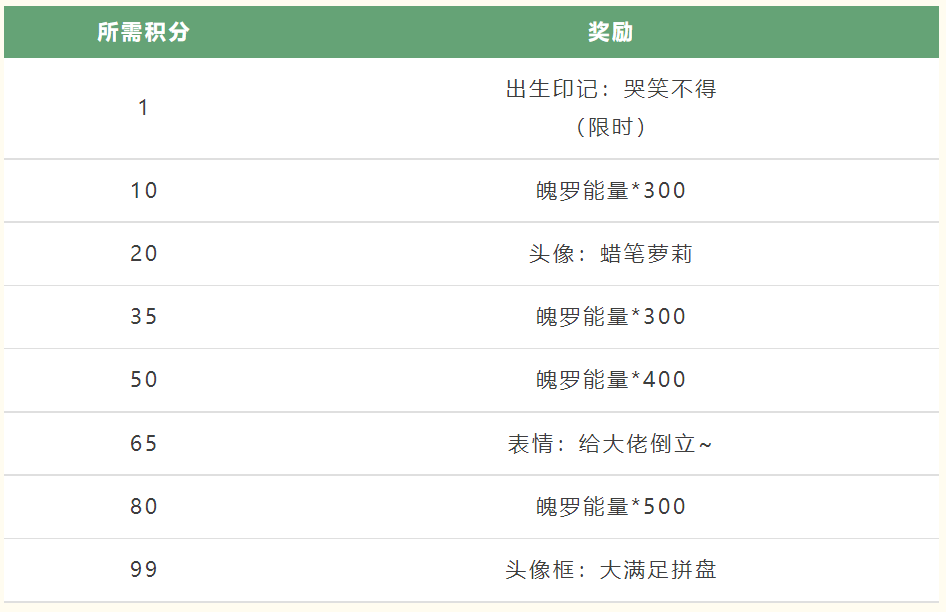946x612 pixels.
Task: Click the green table header bar
Action: (x=471, y=32)
